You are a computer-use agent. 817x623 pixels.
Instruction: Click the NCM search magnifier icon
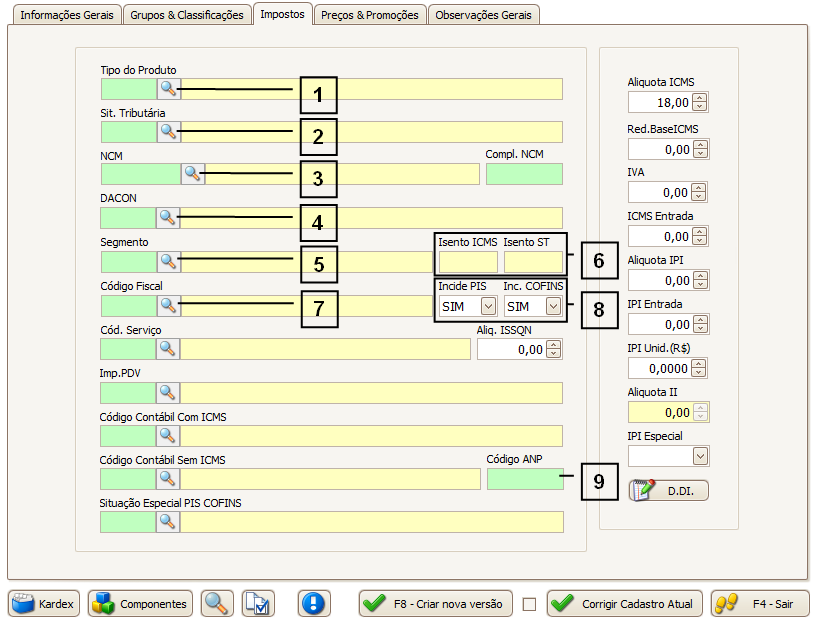tap(193, 174)
